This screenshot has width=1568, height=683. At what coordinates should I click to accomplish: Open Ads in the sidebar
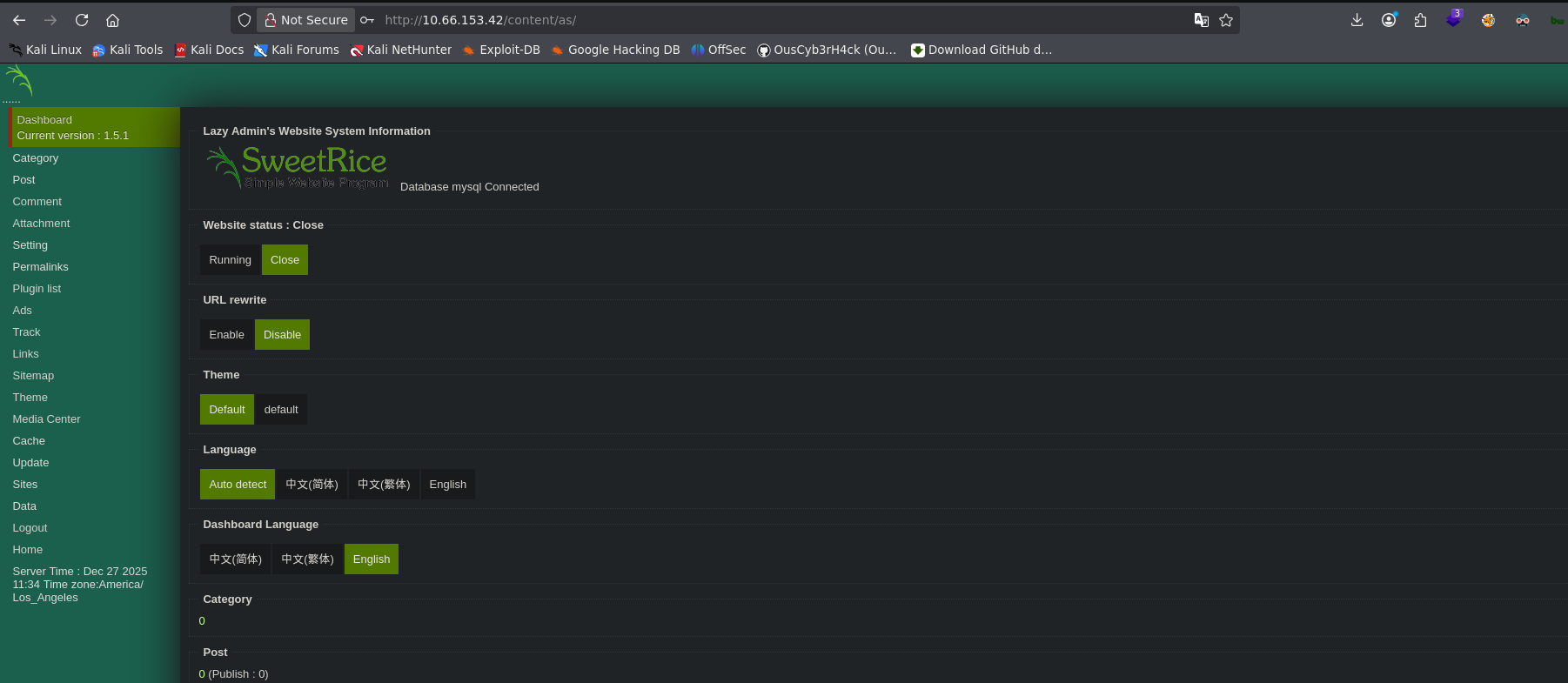(23, 311)
